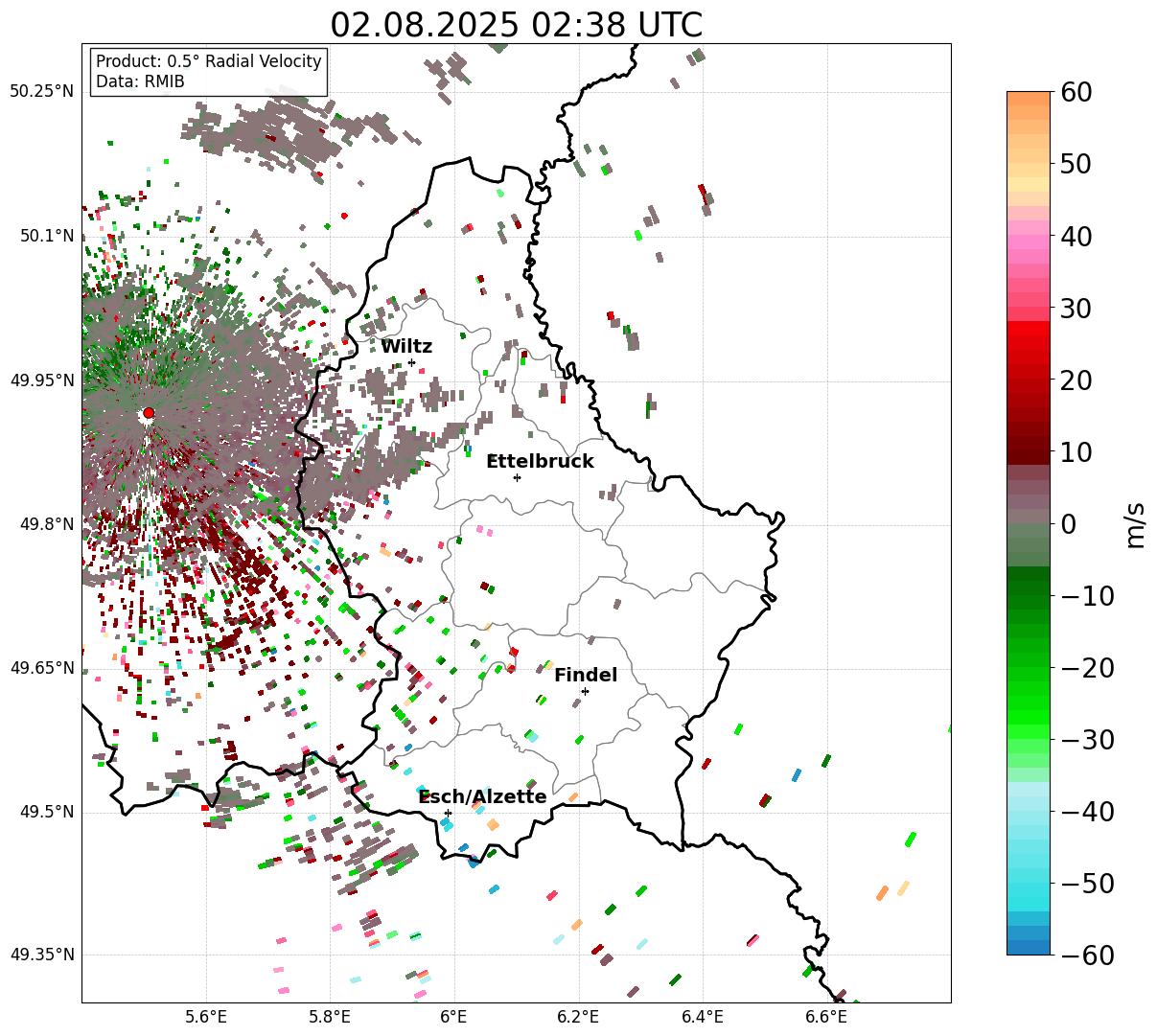Viewport: 1157px width, 1036px height.
Task: Click the Findel city label
Action: pos(586,676)
